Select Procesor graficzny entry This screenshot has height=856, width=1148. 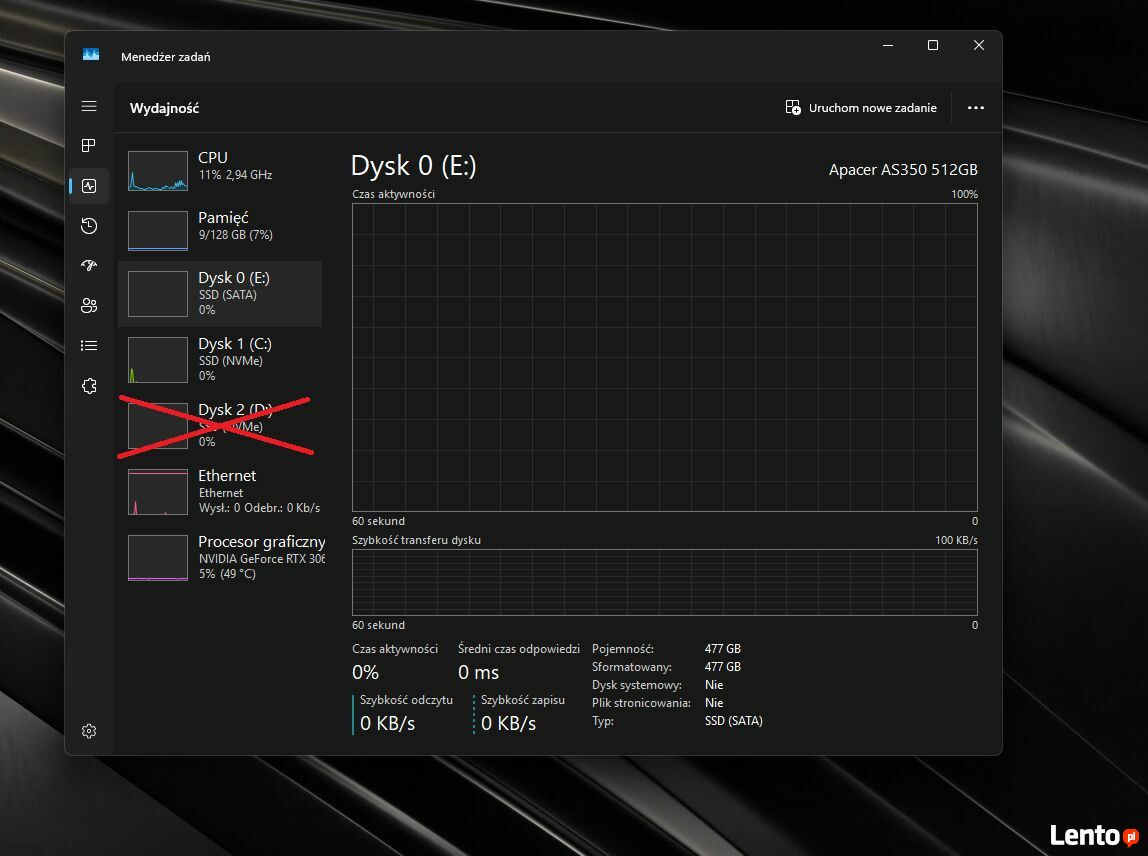pos(220,557)
